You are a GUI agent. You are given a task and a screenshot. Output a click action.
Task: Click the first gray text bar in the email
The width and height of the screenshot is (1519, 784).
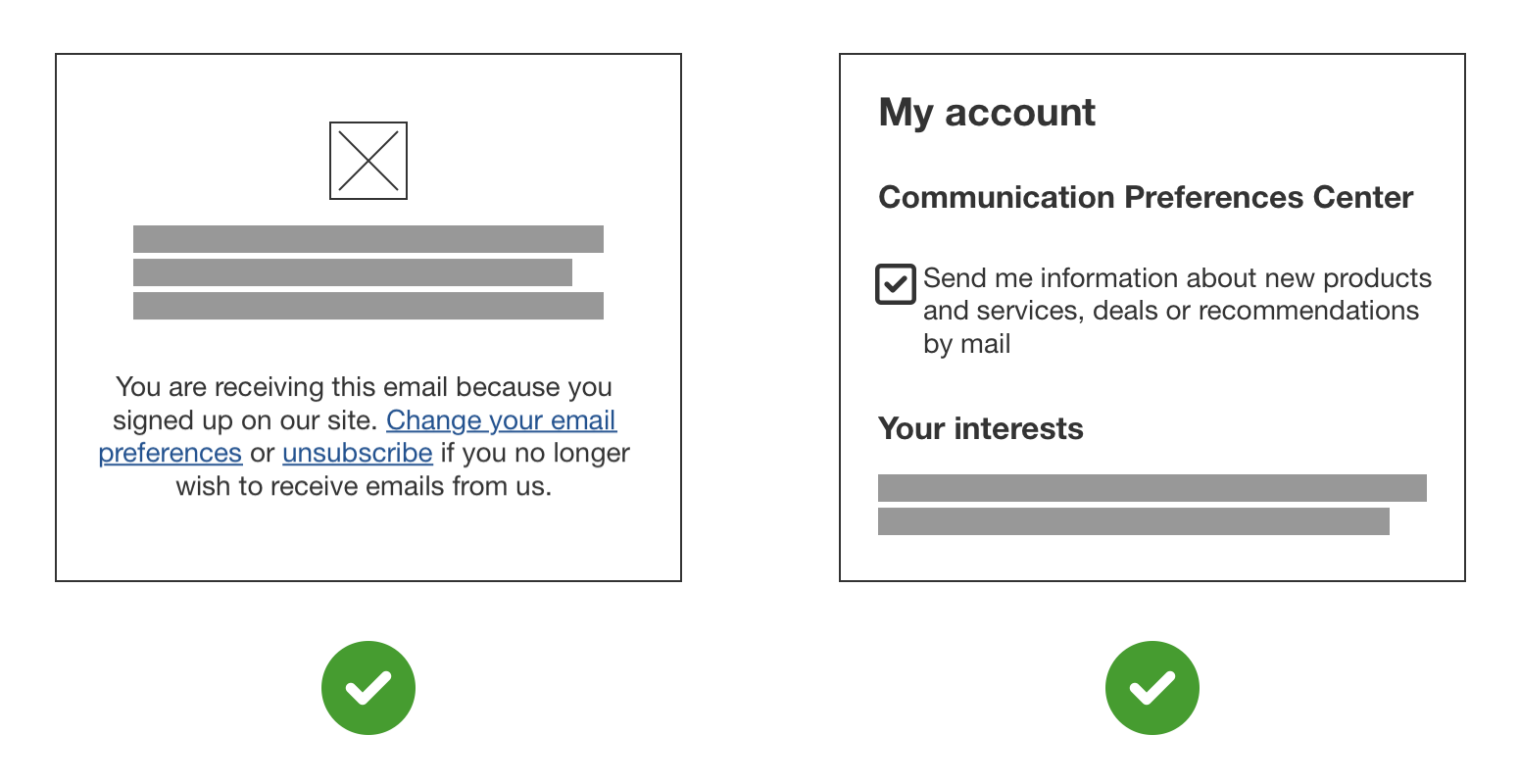[367, 239]
